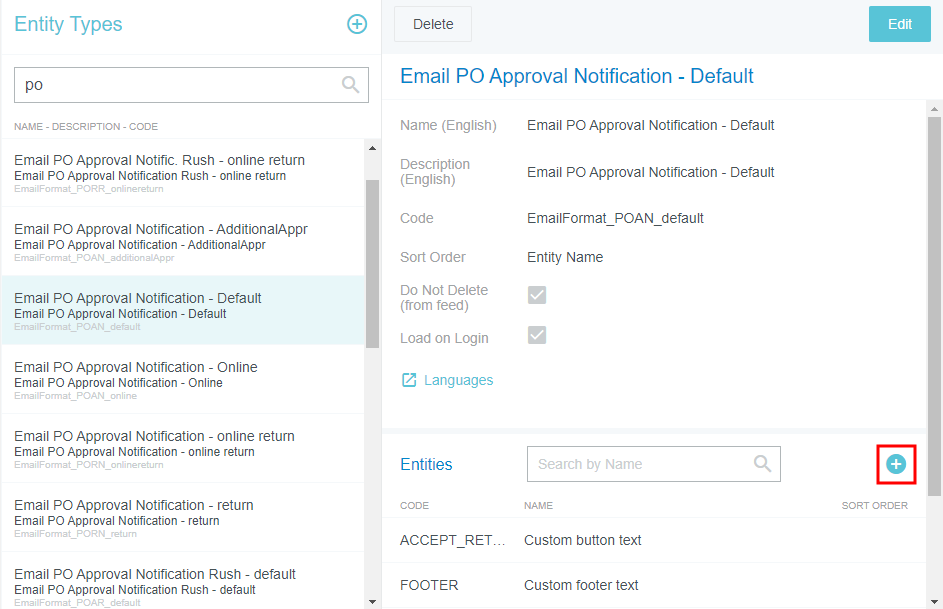
Task: Click the add entity plus icon
Action: click(896, 464)
